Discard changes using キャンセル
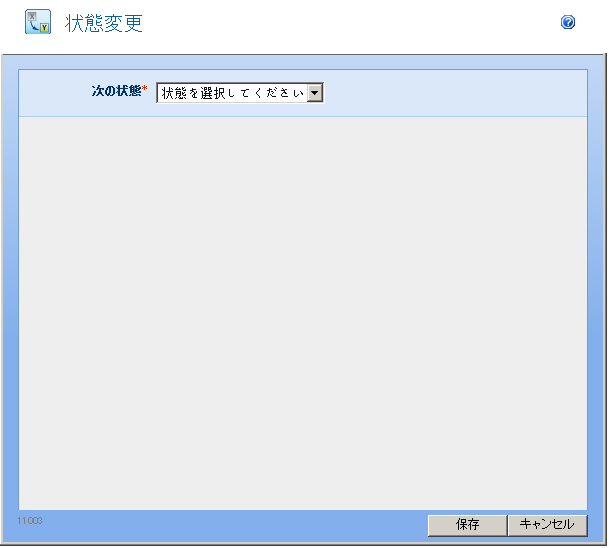 547,525
